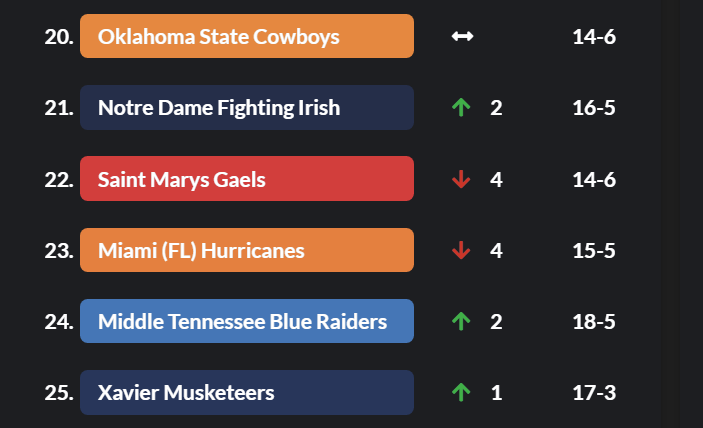This screenshot has height=428, width=703.
Task: Click Oklahoma State's 14-6 record
Action: click(594, 37)
